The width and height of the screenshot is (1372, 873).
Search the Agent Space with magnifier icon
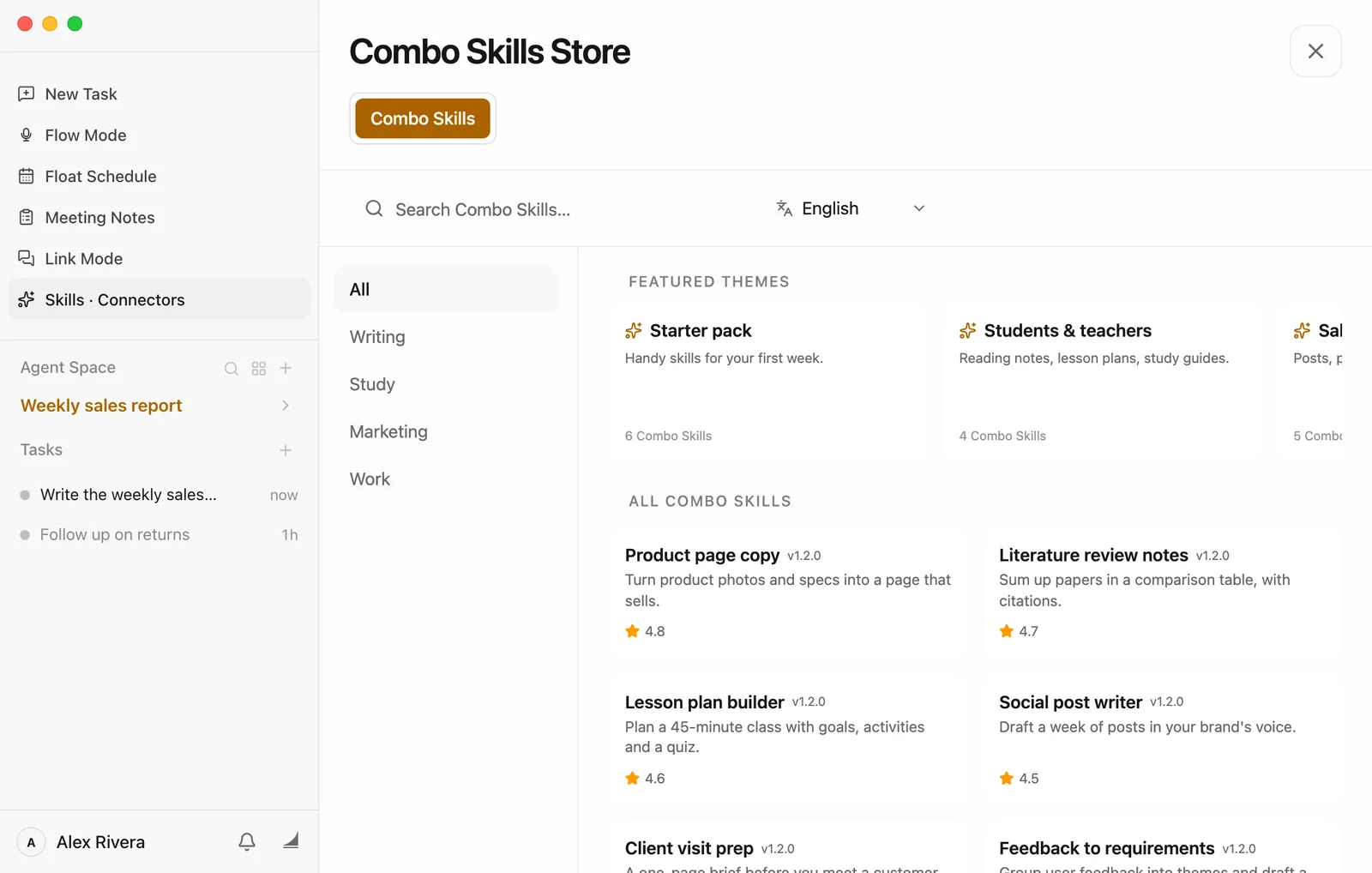pyautogui.click(x=232, y=368)
